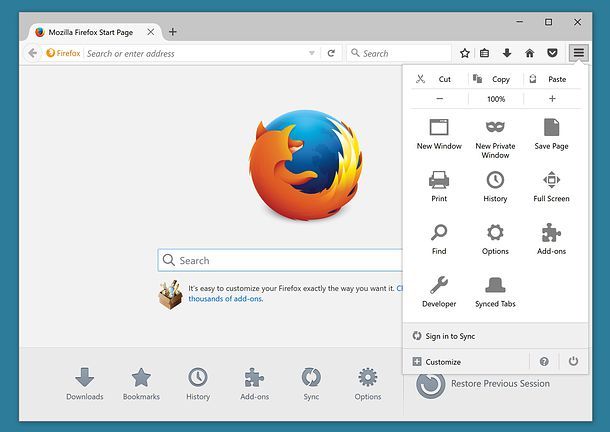Reload the page with refresh icon
This screenshot has width=610, height=432.
pos(331,53)
